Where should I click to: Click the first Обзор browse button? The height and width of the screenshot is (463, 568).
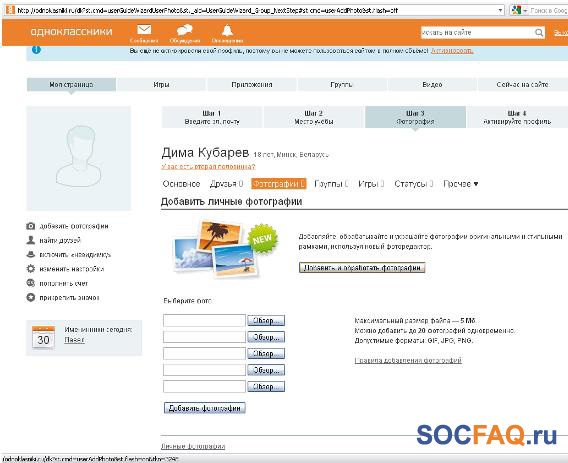(266, 321)
